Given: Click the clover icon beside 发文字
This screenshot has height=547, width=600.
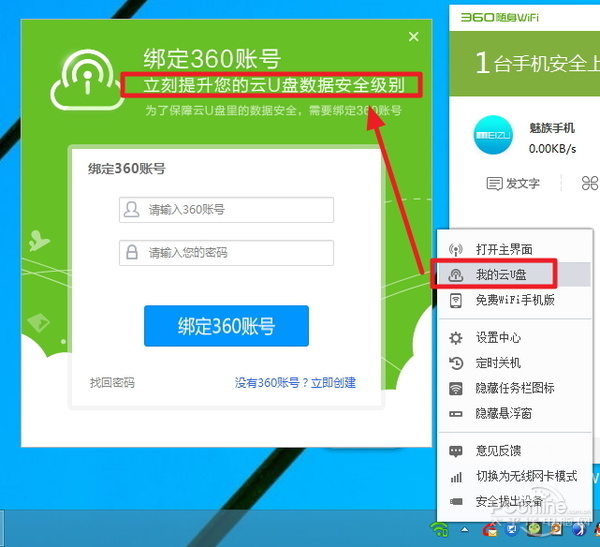Looking at the screenshot, I should (589, 183).
